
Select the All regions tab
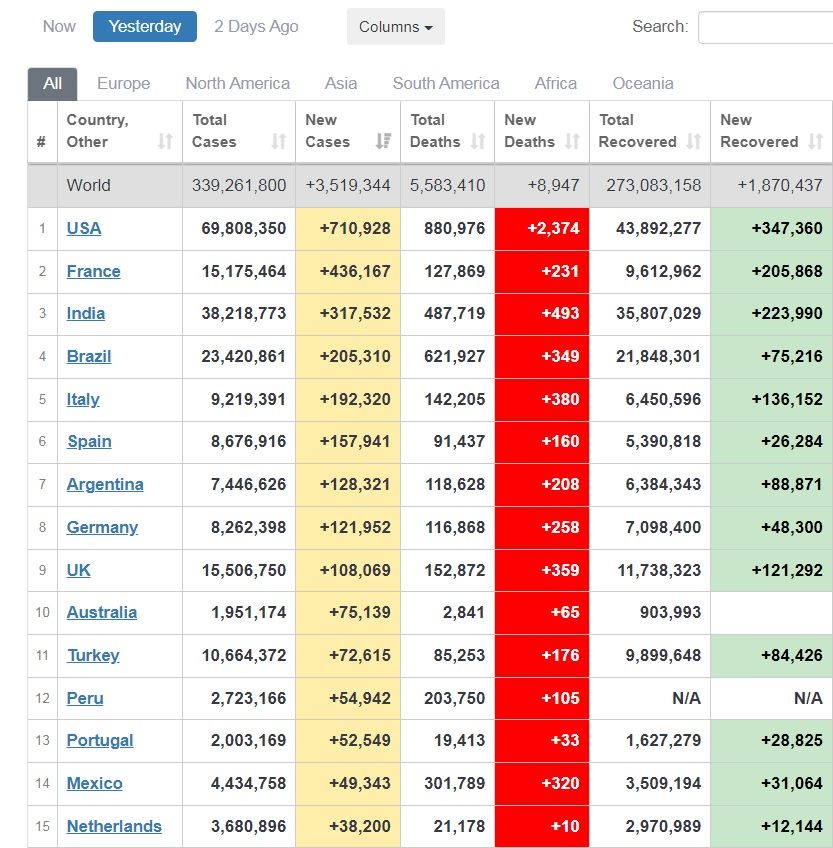click(52, 84)
